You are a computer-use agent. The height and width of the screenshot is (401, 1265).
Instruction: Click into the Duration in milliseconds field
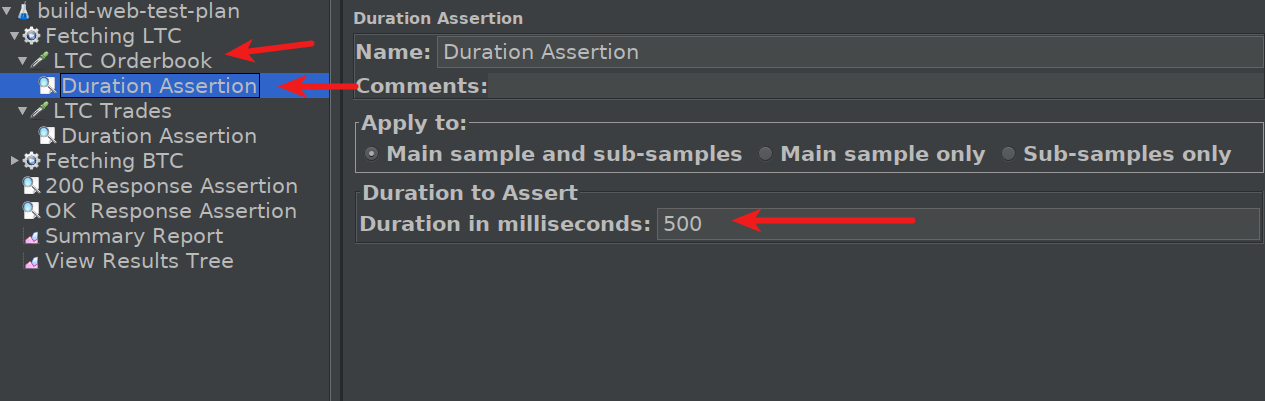(x=958, y=224)
